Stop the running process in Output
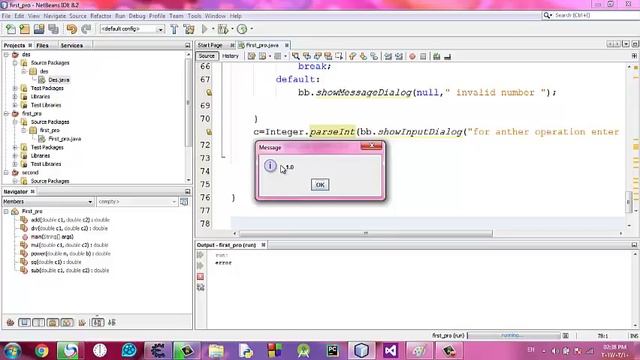 (200, 277)
